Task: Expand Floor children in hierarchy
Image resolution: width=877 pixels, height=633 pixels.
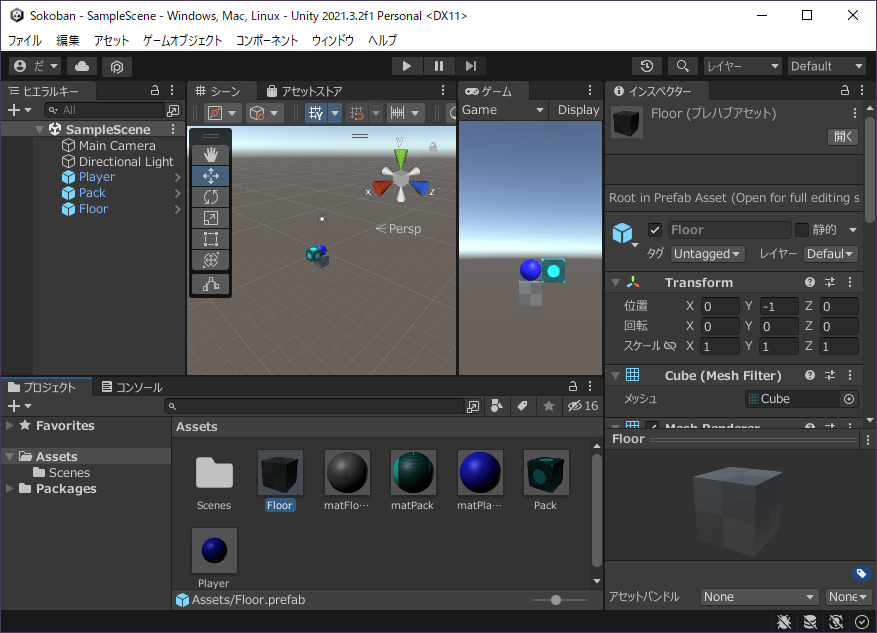Action: pyautogui.click(x=177, y=209)
